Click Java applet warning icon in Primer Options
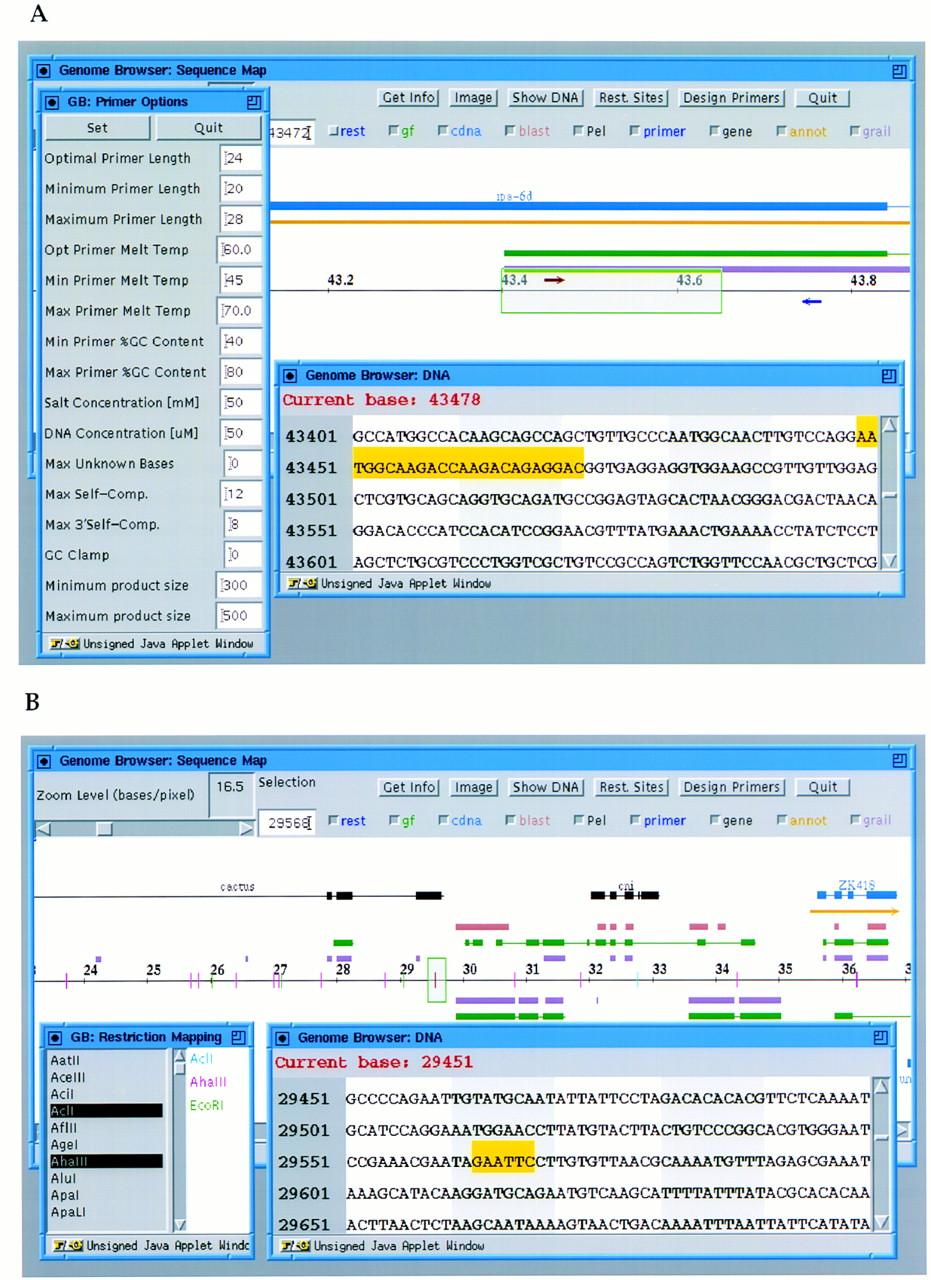Screen dimensions: 931x1280 (64, 644)
